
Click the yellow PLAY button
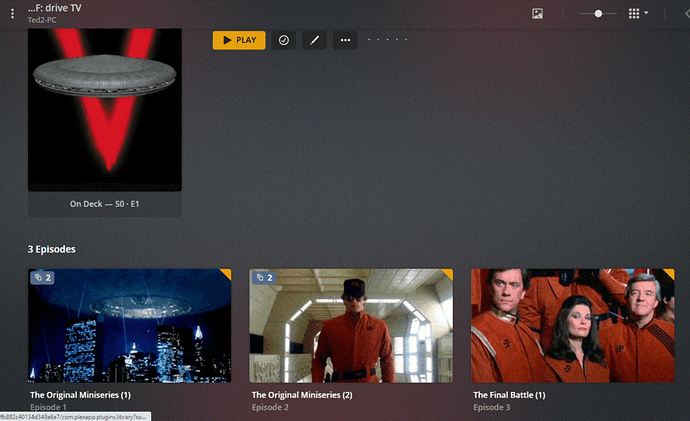239,40
